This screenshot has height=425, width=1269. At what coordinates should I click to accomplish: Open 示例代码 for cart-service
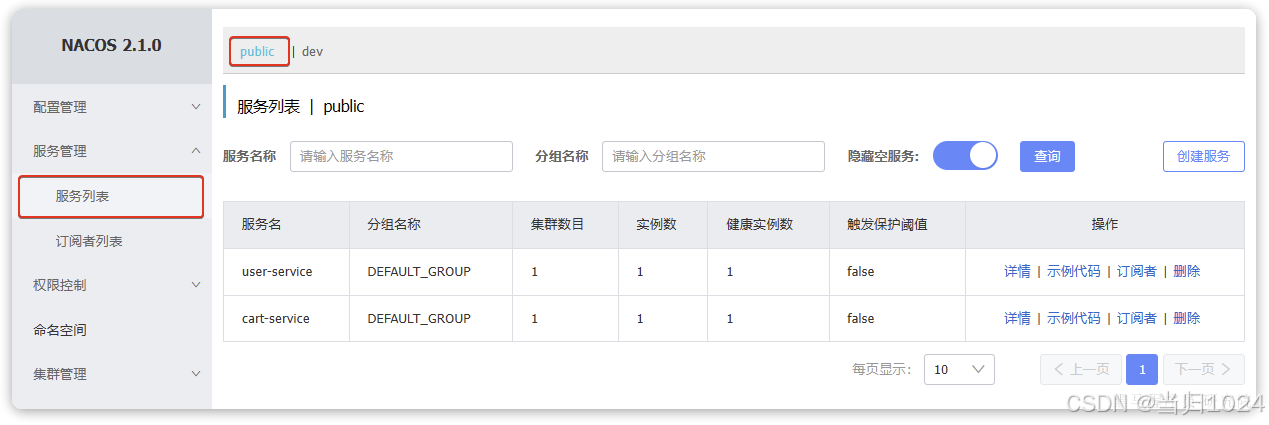pyautogui.click(x=1073, y=318)
